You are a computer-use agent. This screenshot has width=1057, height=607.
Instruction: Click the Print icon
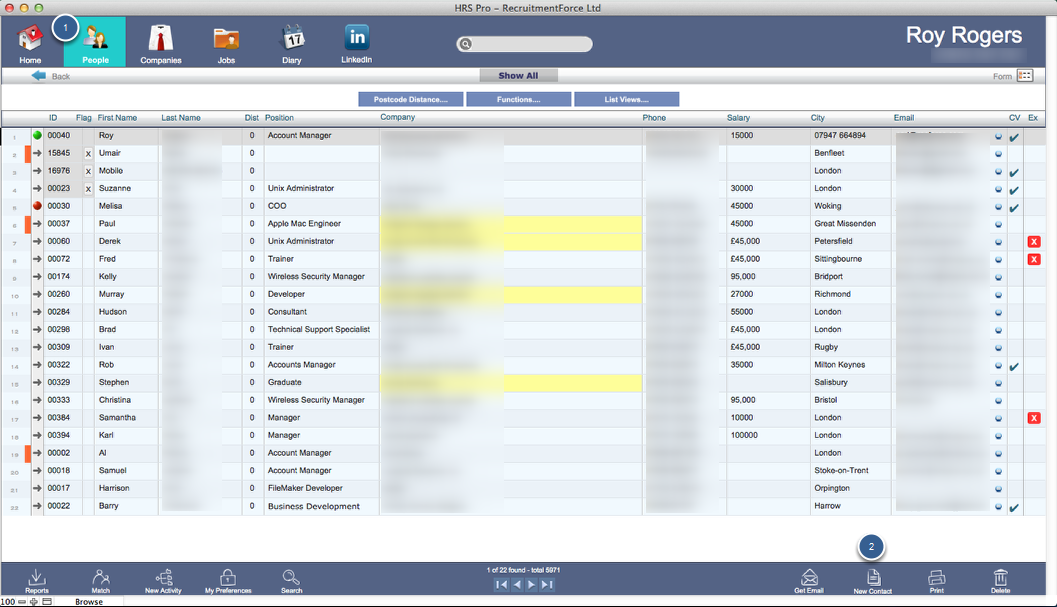click(x=936, y=580)
